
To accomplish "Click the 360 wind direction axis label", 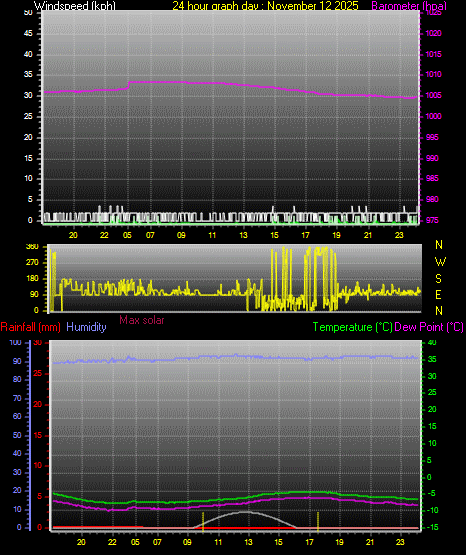I will [x=33, y=247].
